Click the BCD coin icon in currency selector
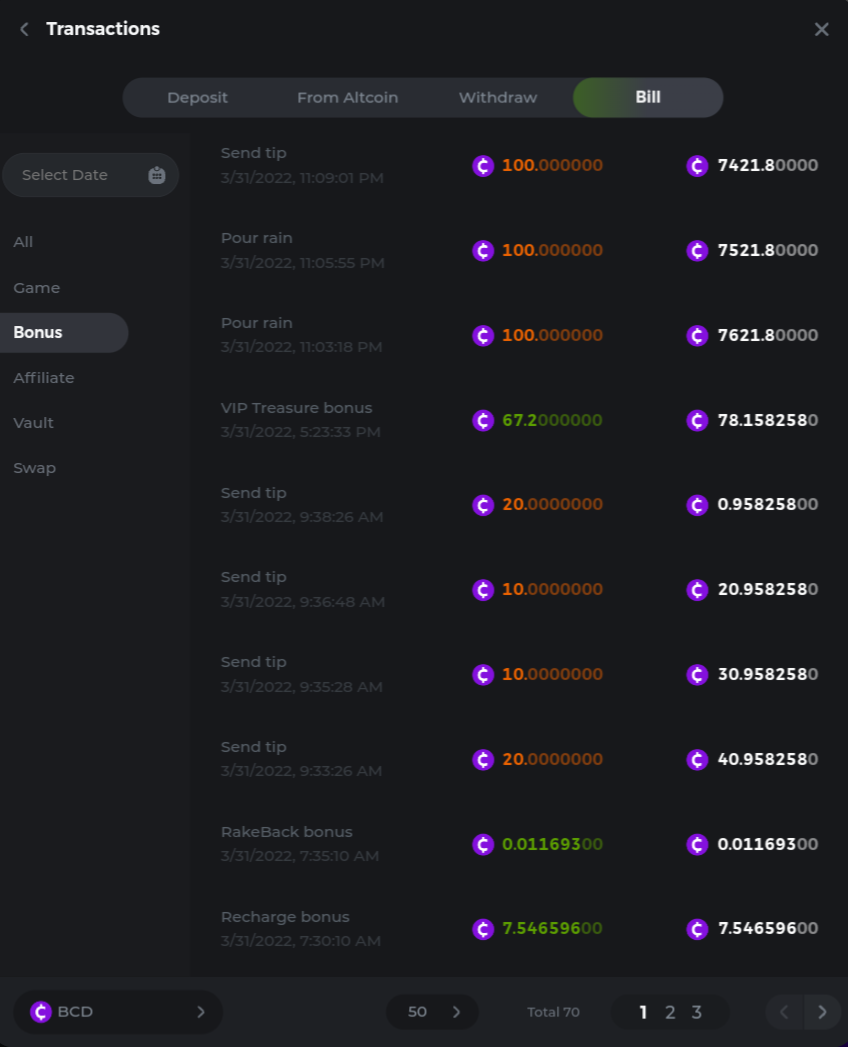 point(41,1012)
